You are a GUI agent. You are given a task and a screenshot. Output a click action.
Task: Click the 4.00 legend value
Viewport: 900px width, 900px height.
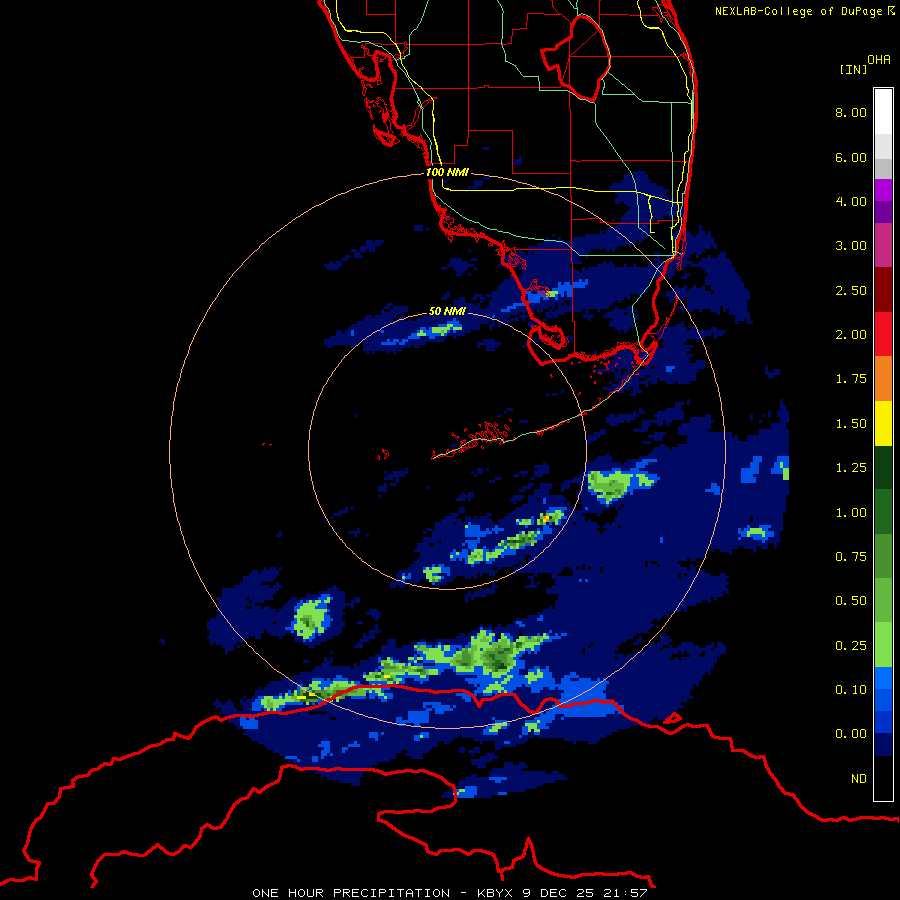click(851, 201)
